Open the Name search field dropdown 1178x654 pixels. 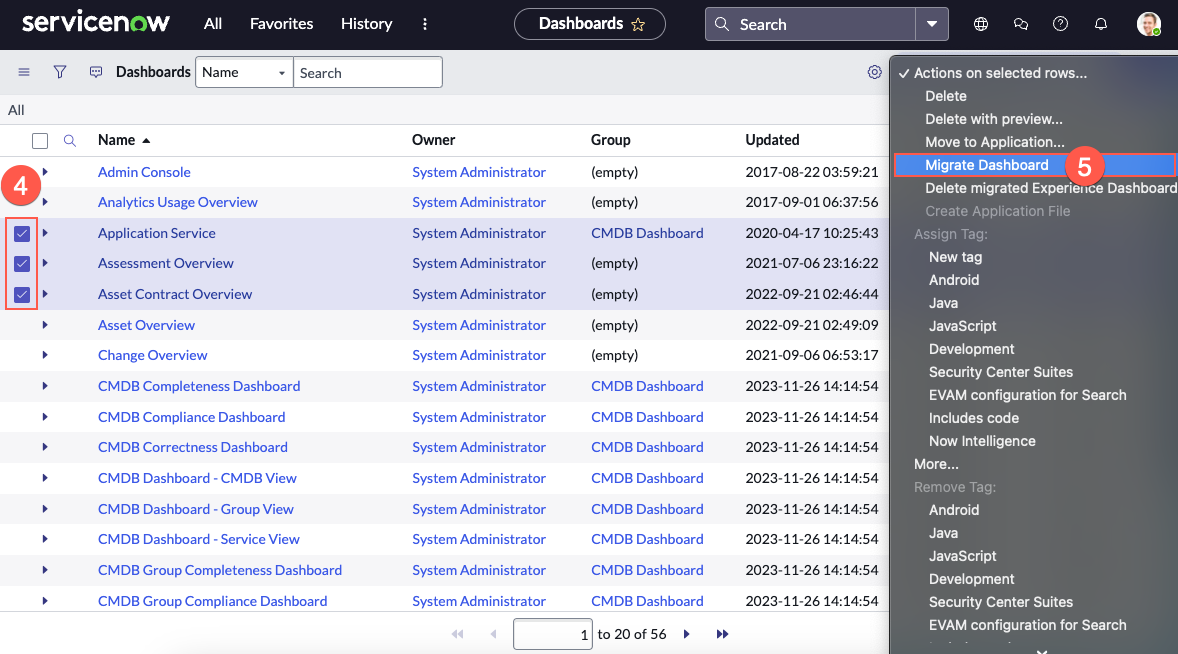tap(244, 73)
